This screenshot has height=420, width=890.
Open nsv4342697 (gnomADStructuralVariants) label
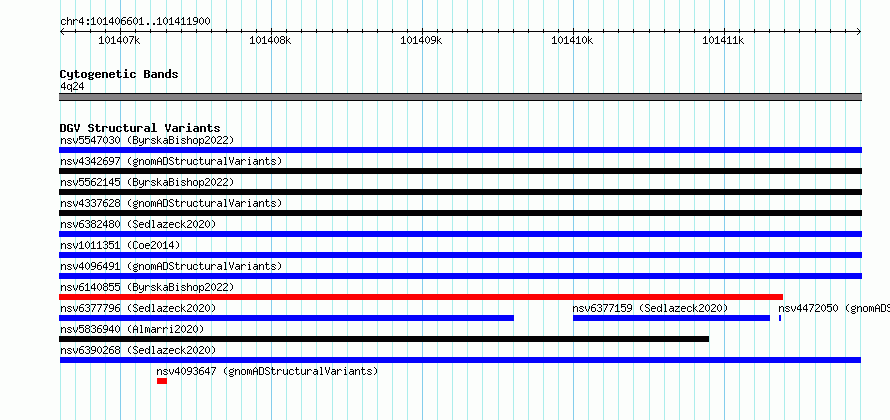point(171,161)
